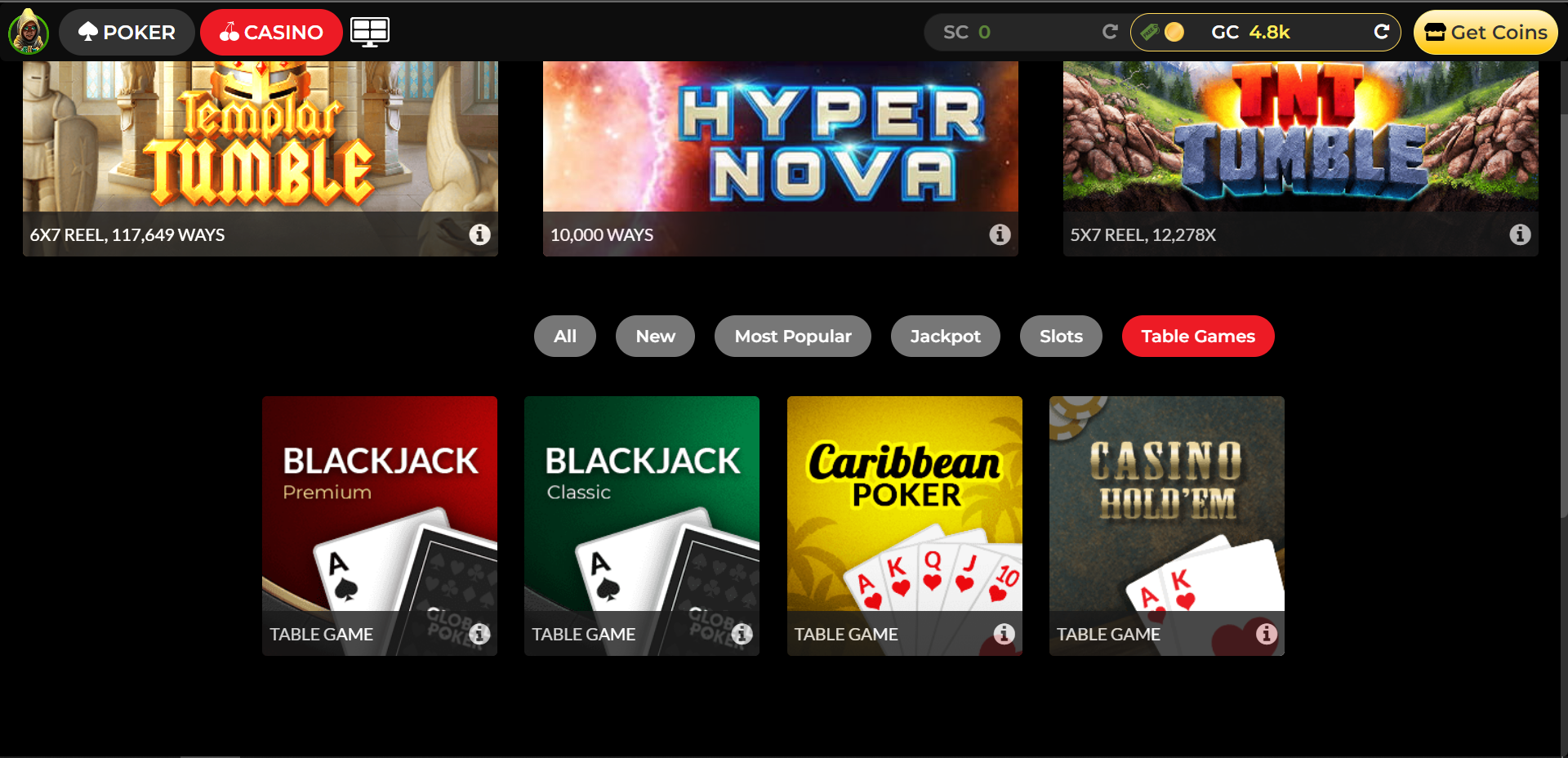
Task: Click the Get Coins button
Action: click(1486, 32)
